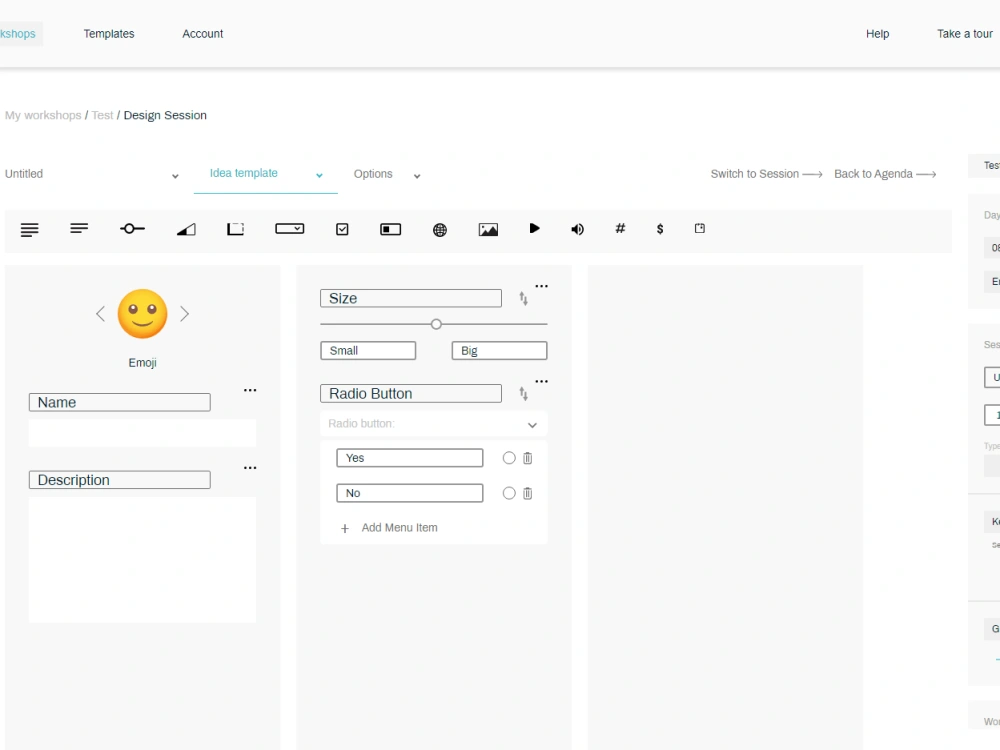The image size is (1000, 750).
Task: Edit the Name label field
Action: tap(120, 402)
